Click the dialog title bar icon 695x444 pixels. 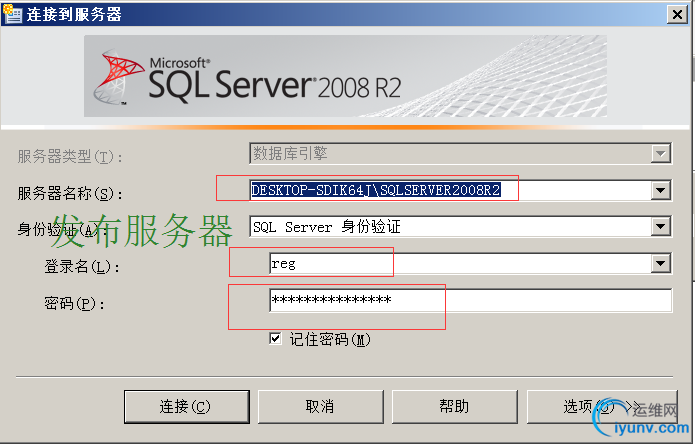coord(12,13)
